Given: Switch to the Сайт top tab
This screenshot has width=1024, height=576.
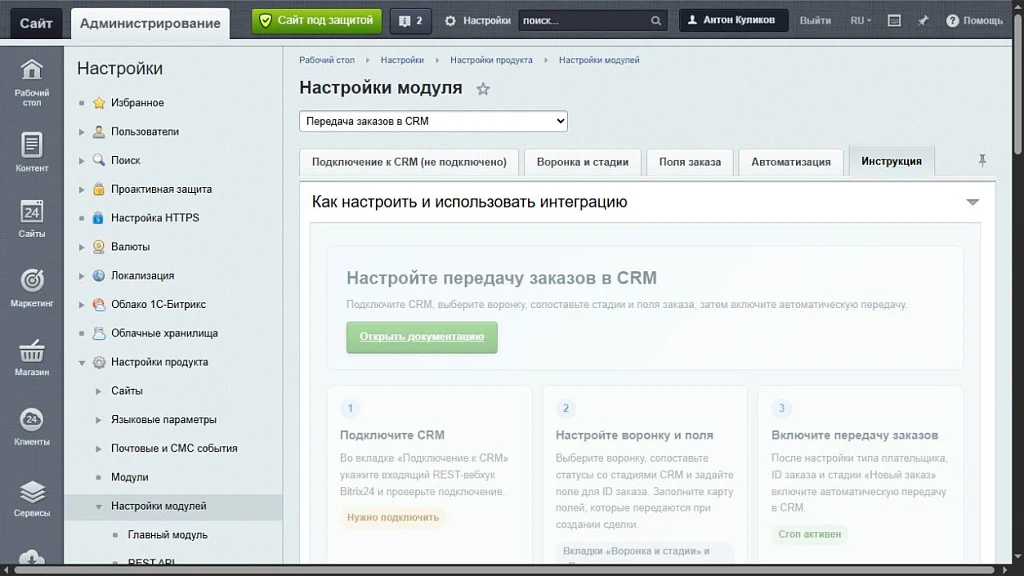Looking at the screenshot, I should pyautogui.click(x=36, y=24).
